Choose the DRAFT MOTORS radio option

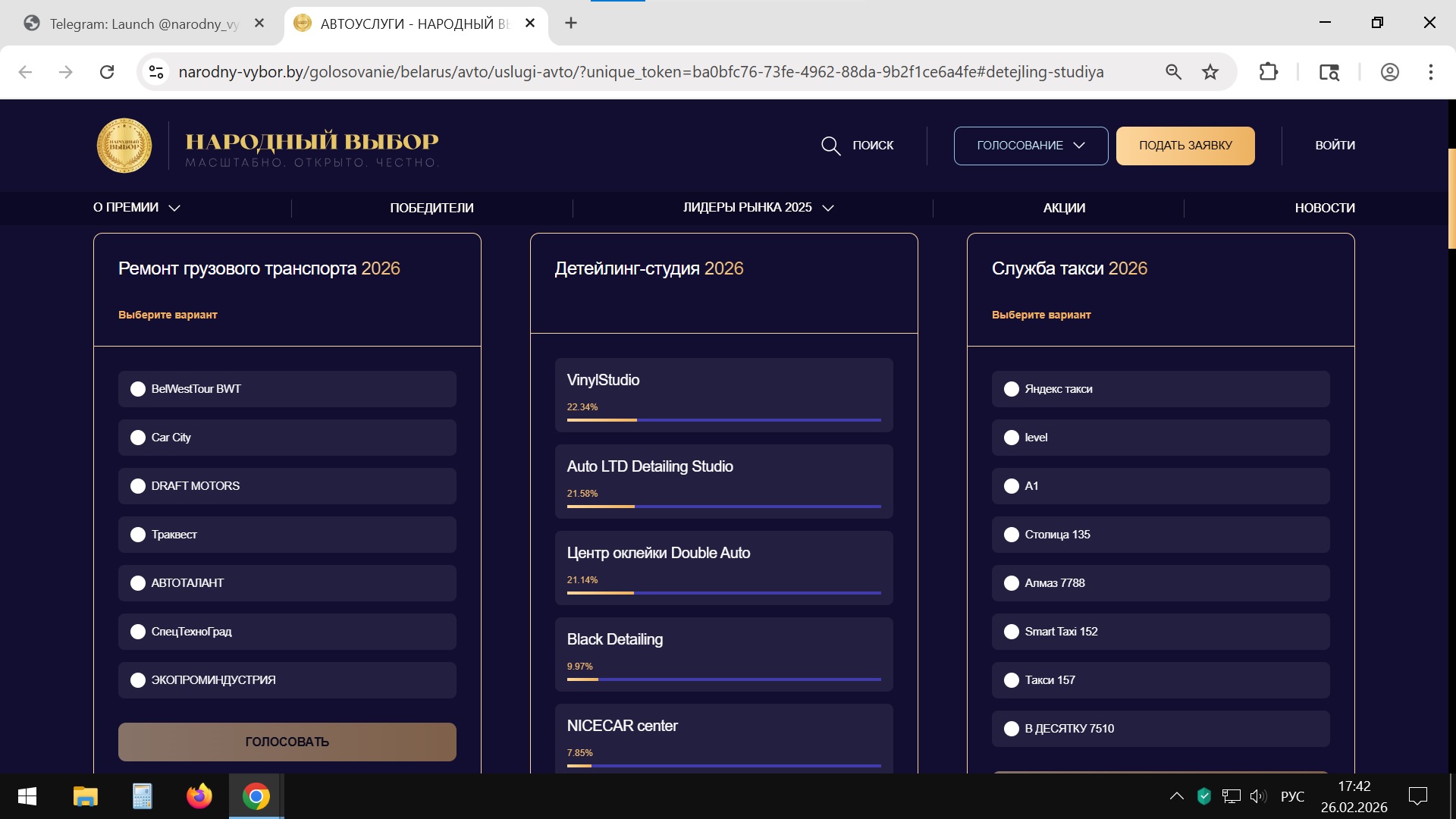[138, 486]
